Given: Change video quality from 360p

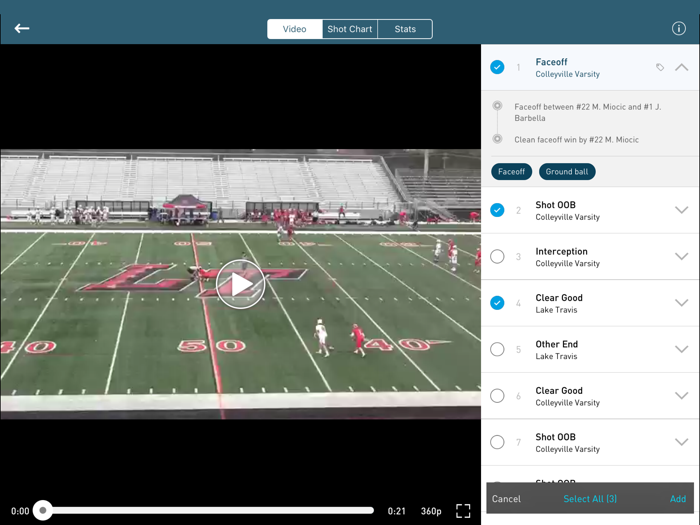Looking at the screenshot, I should pos(431,511).
